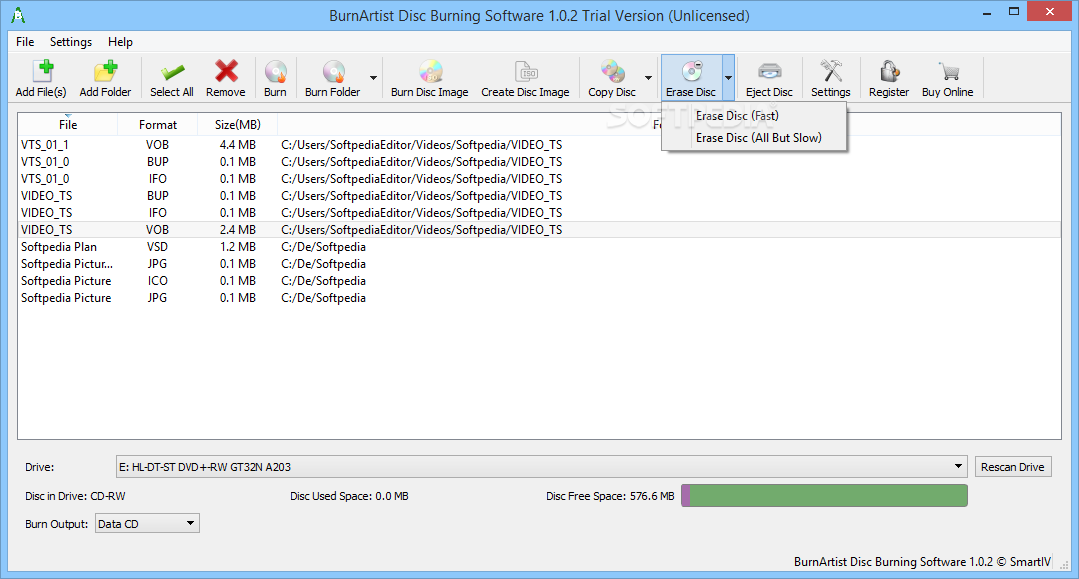
Task: Sort by the Format column header
Action: point(158,125)
